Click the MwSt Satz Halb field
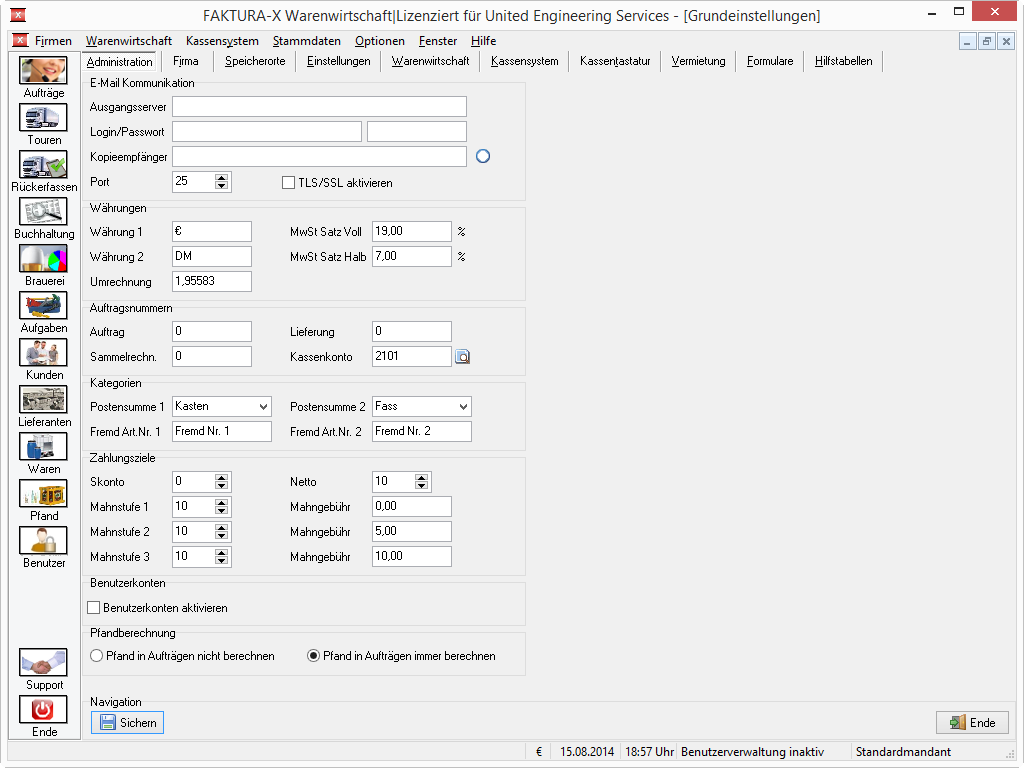Viewport: 1024px width, 768px height. pyautogui.click(x=411, y=256)
